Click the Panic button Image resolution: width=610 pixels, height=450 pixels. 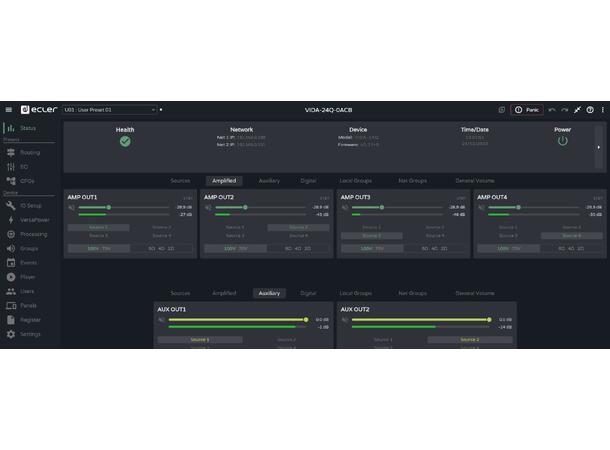527,110
